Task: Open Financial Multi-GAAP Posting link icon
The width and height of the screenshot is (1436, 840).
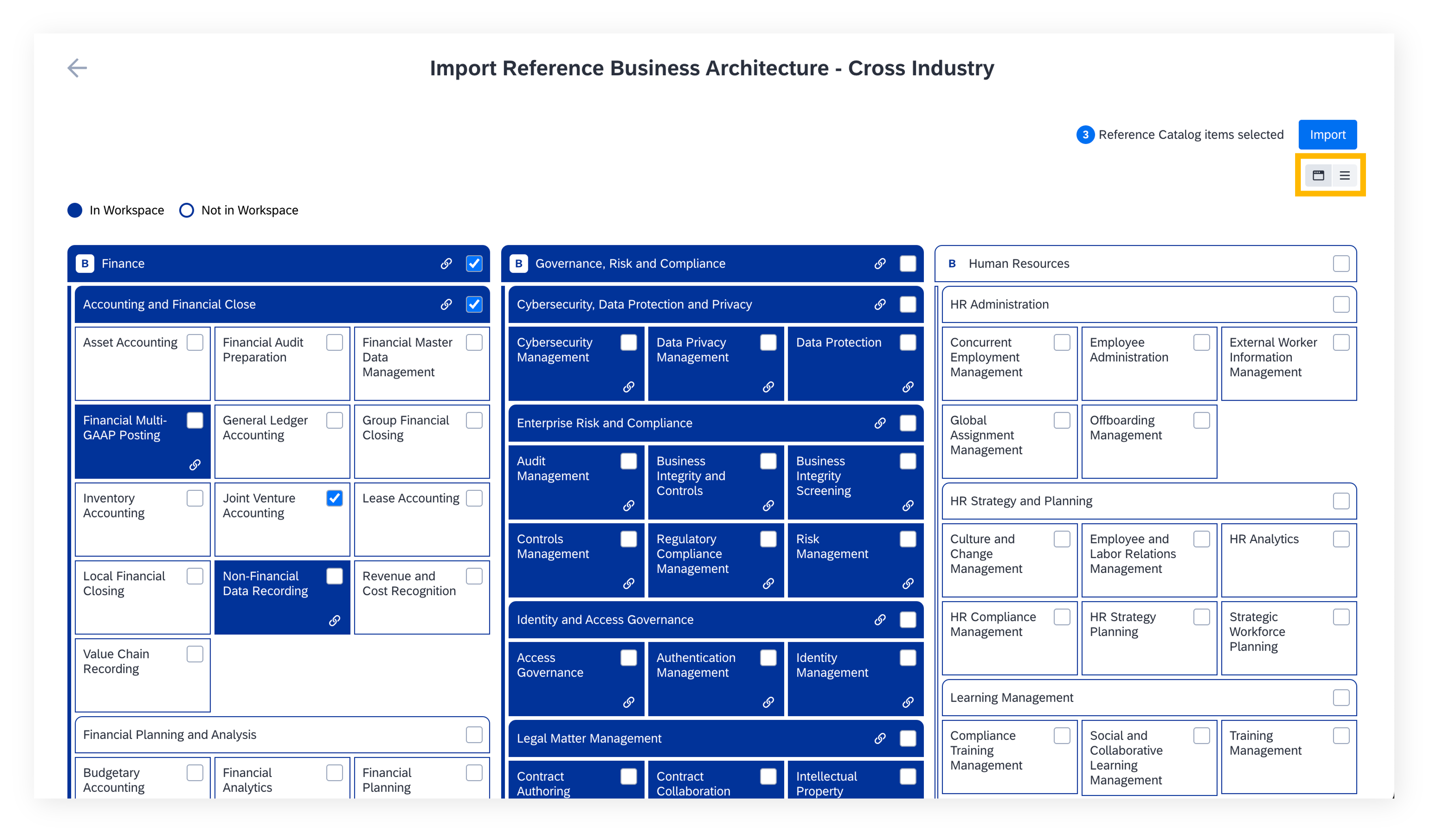Action: (x=195, y=465)
